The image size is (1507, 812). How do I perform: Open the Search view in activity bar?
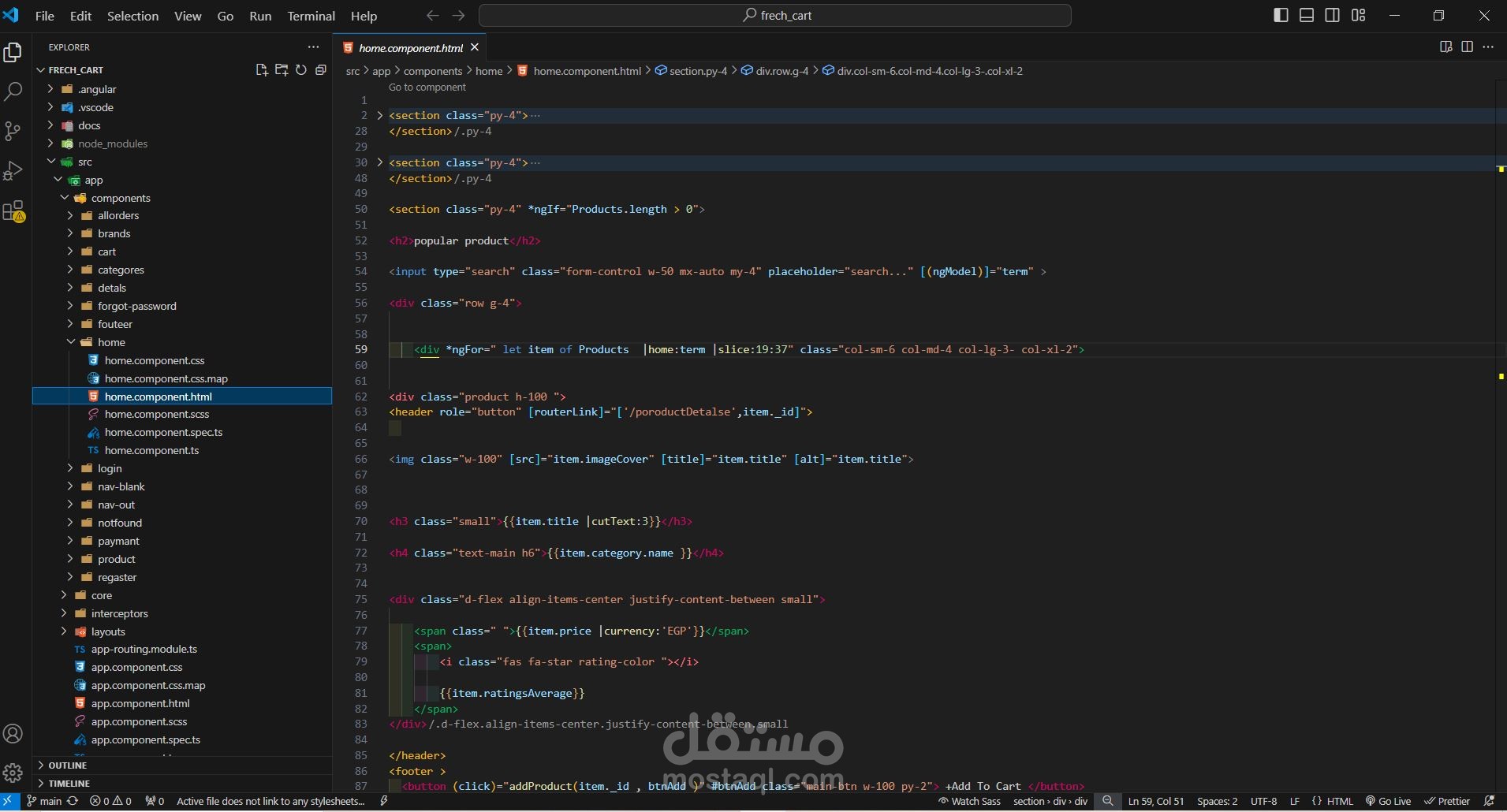click(13, 91)
